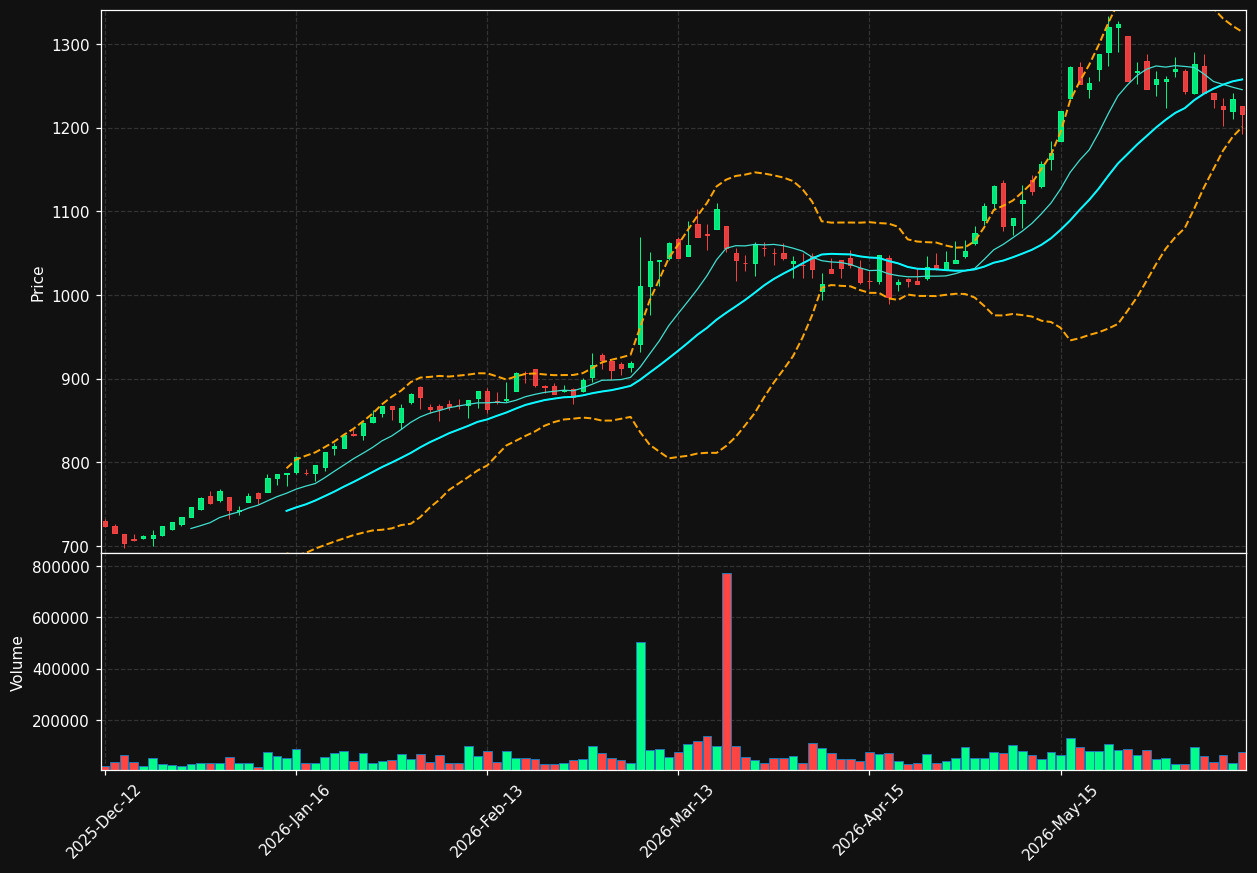Click the 1200 price axis label
The image size is (1257, 873).
click(x=72, y=129)
